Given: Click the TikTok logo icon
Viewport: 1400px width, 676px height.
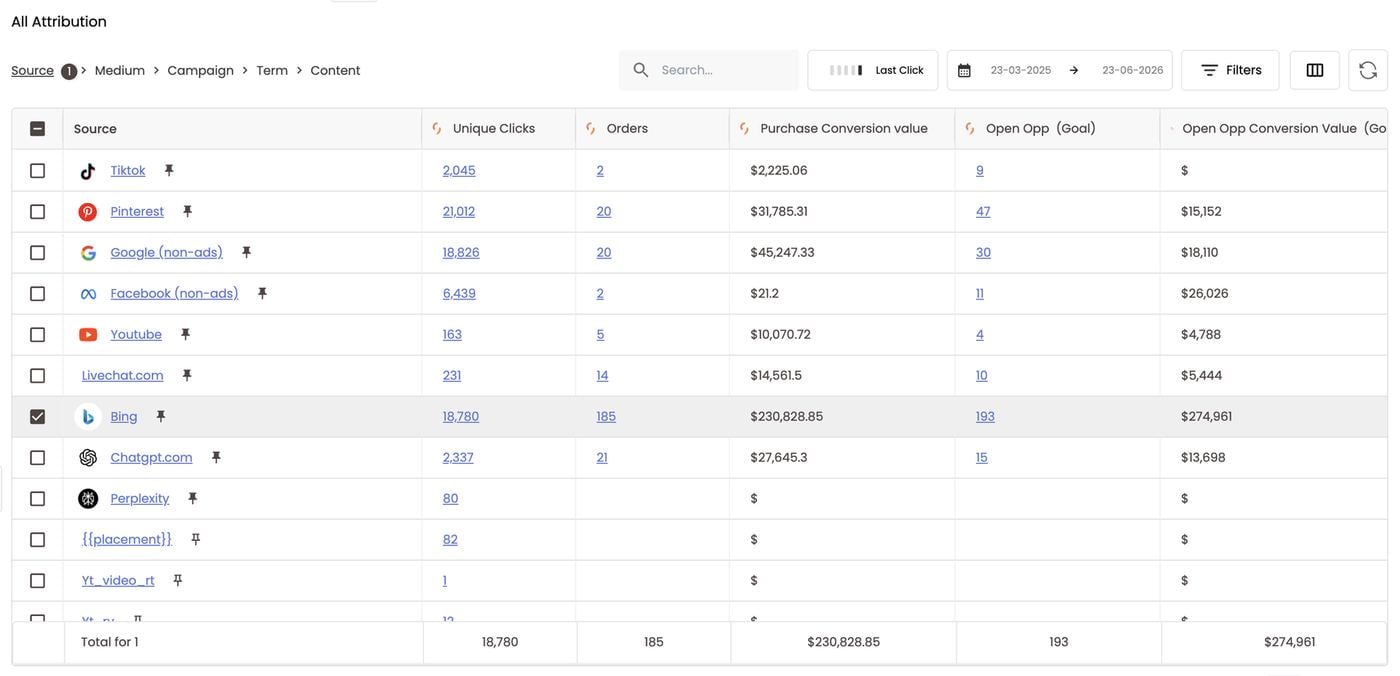Looking at the screenshot, I should tap(88, 171).
